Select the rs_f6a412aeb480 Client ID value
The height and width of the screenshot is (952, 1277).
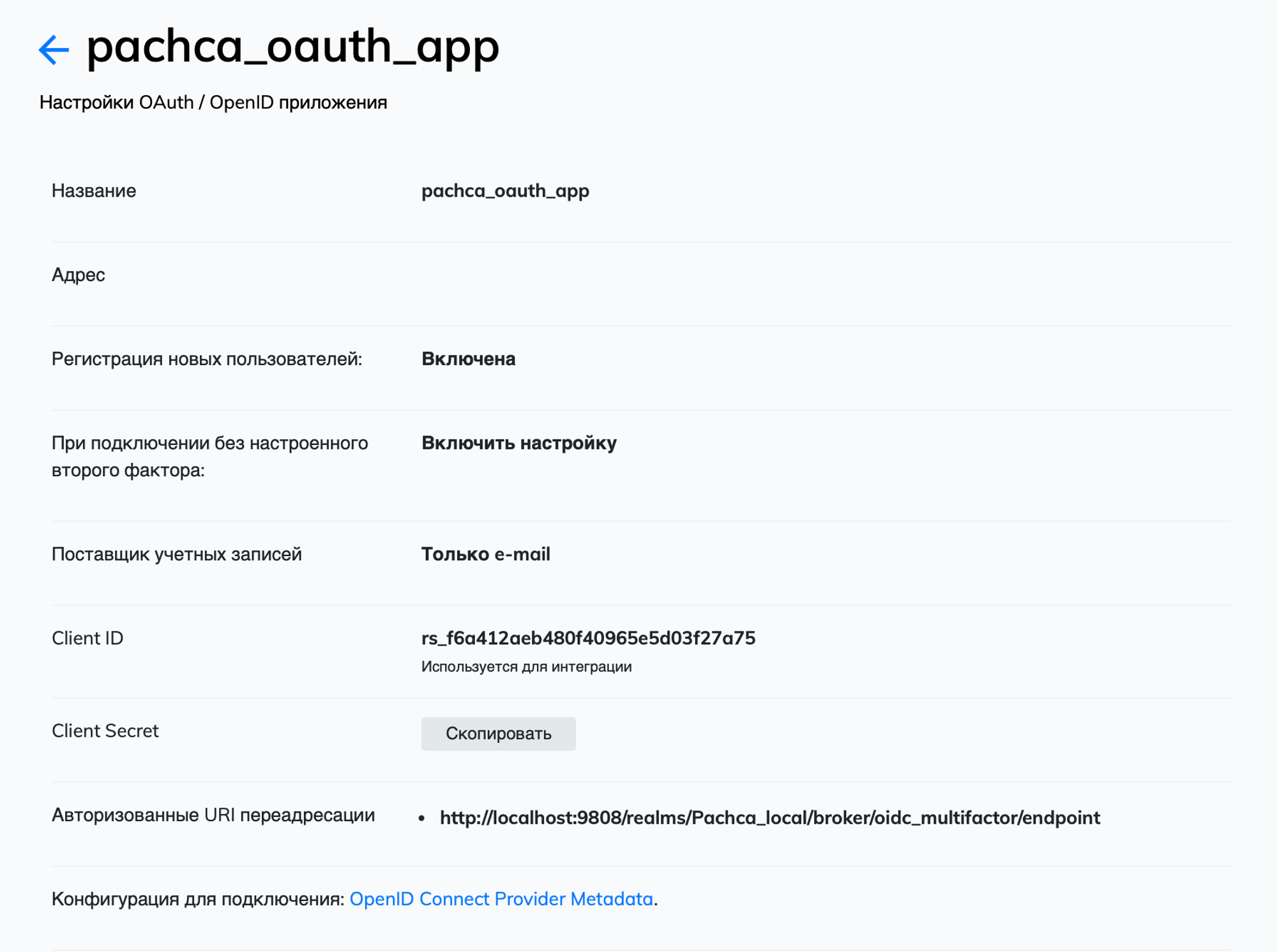pyautogui.click(x=588, y=638)
